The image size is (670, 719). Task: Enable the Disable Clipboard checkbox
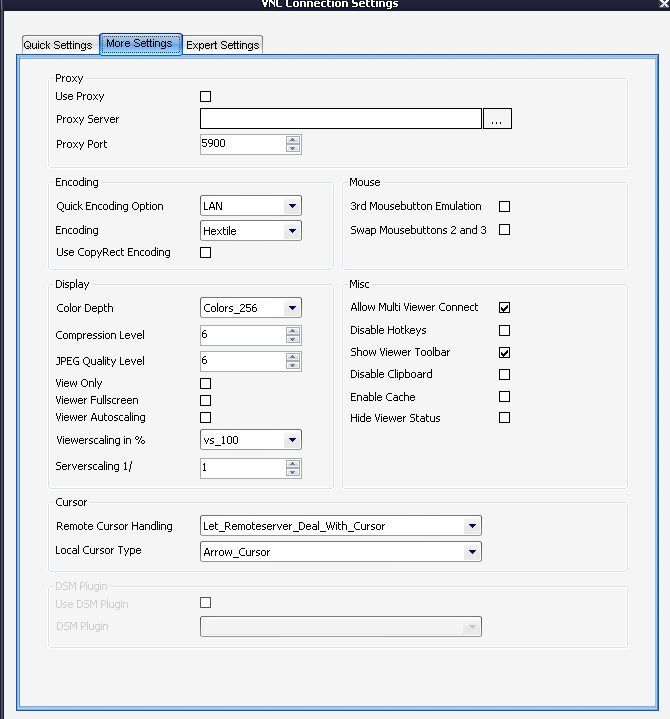504,375
